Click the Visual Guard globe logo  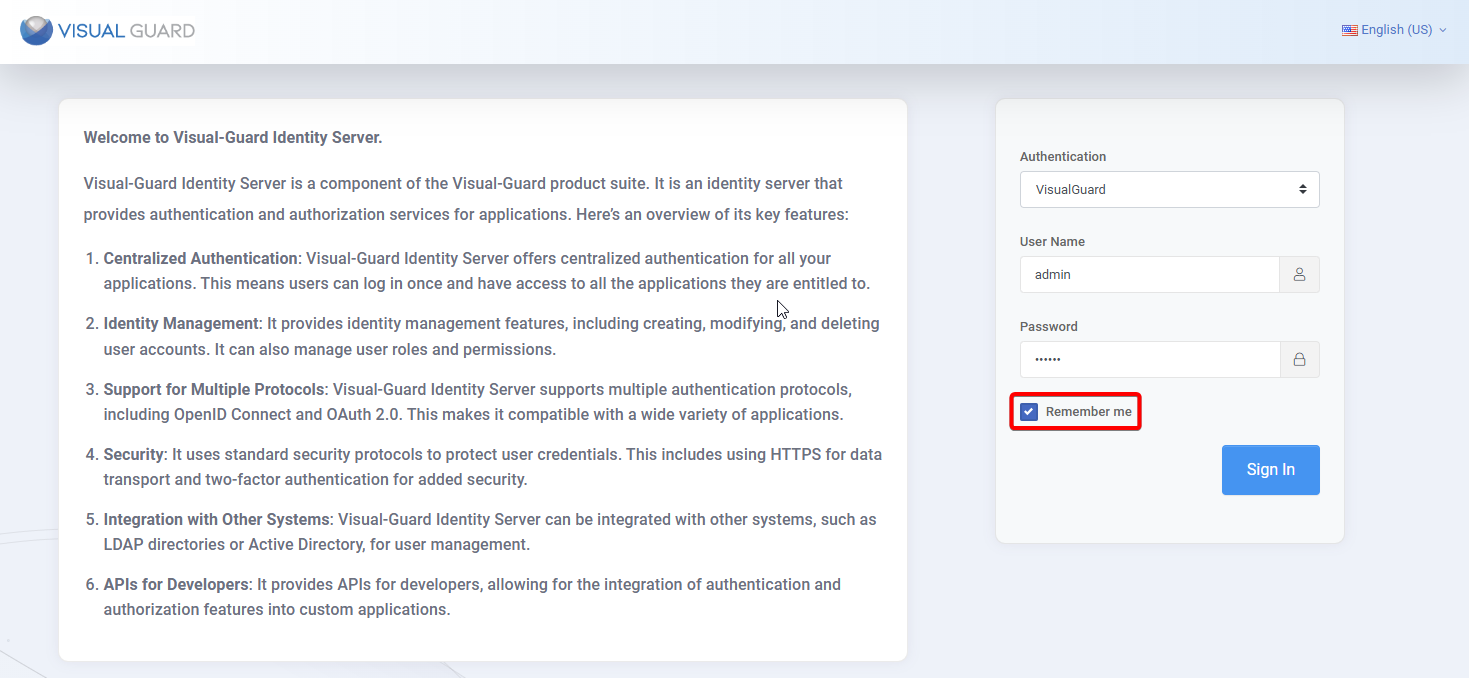36,30
